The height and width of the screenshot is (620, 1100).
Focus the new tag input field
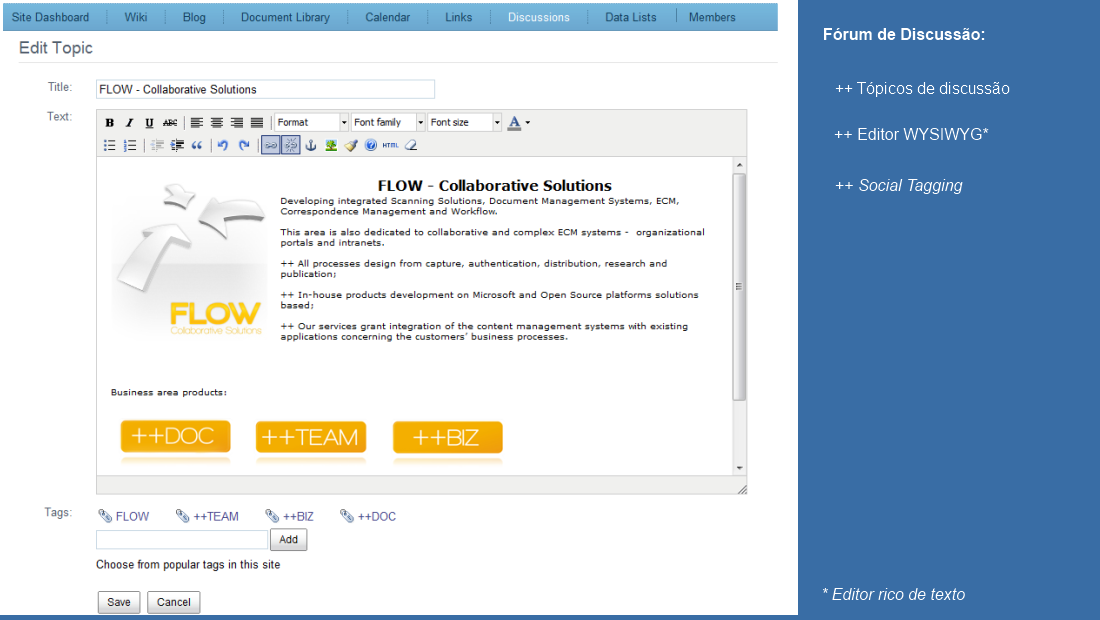(x=182, y=539)
